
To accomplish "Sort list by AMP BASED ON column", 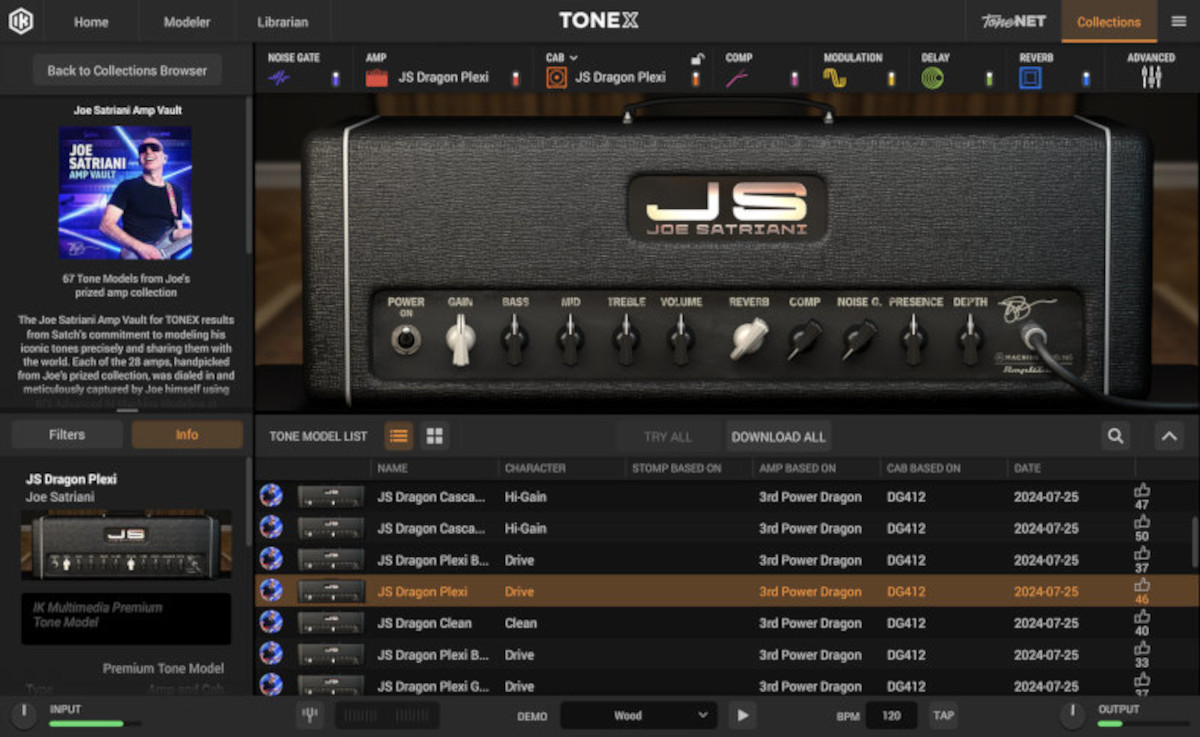I will [798, 468].
